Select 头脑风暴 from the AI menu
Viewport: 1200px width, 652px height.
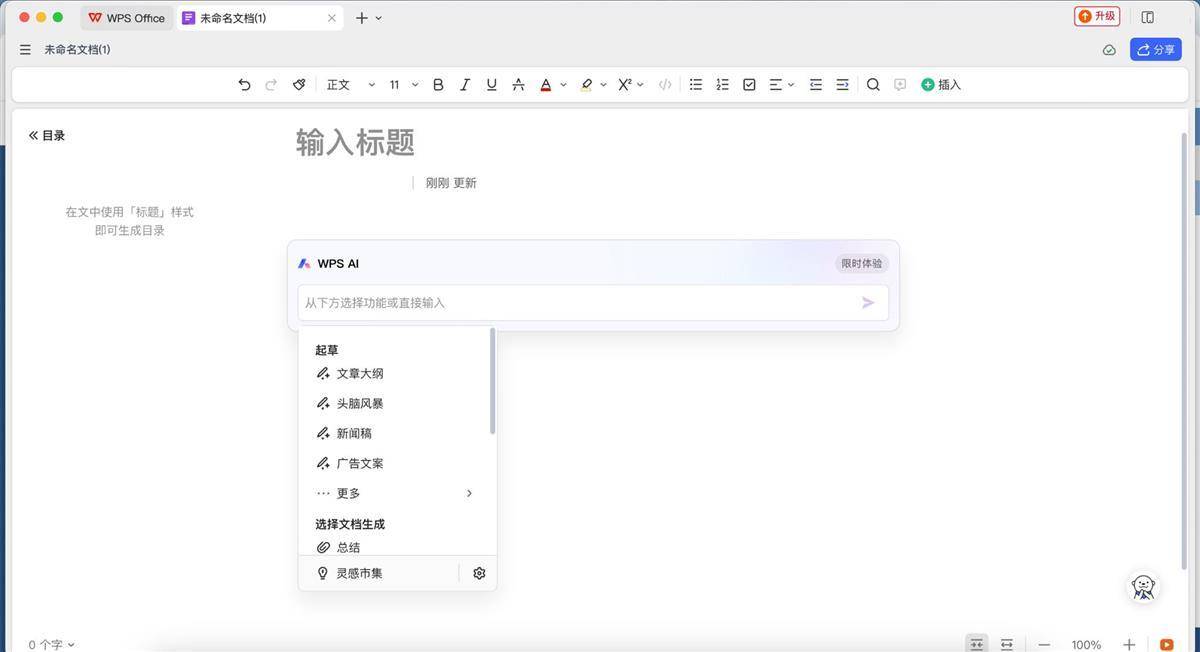tap(397, 403)
